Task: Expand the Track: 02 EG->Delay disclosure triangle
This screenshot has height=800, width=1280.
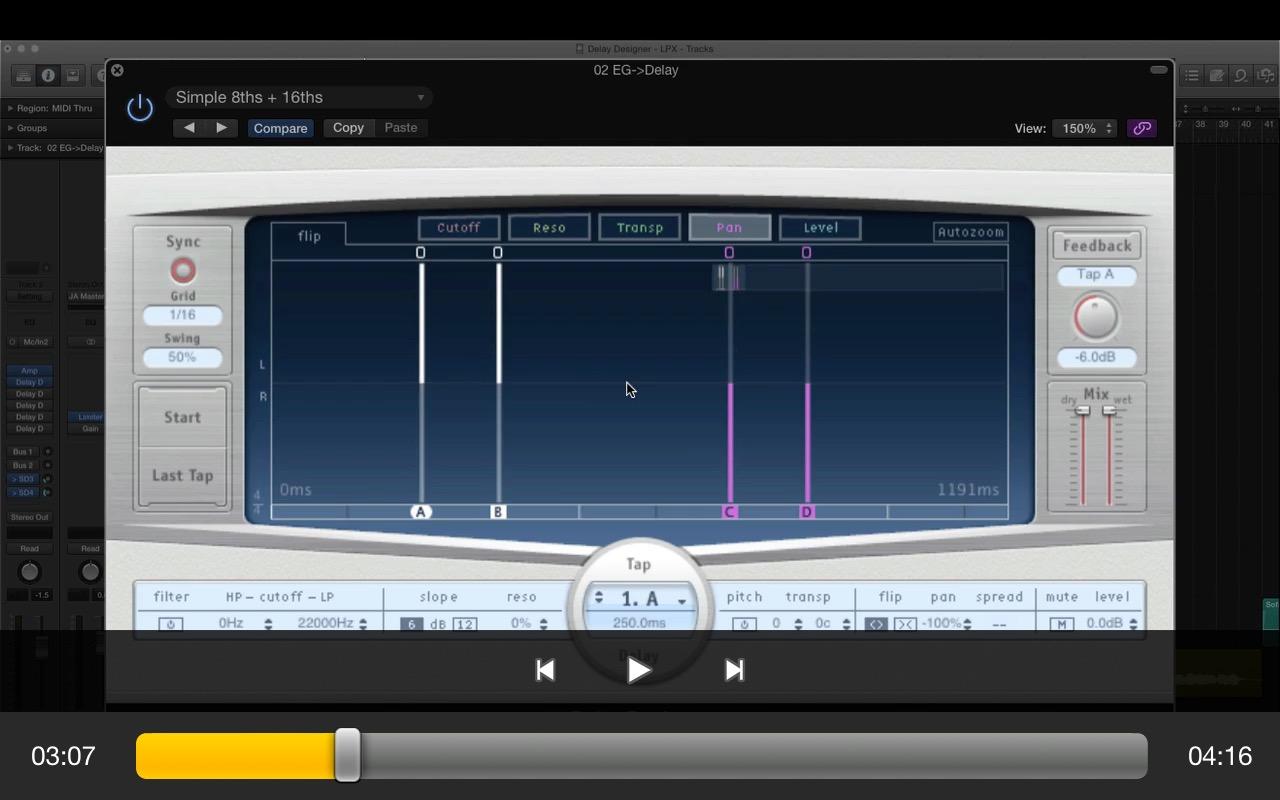Action: click(x=10, y=148)
